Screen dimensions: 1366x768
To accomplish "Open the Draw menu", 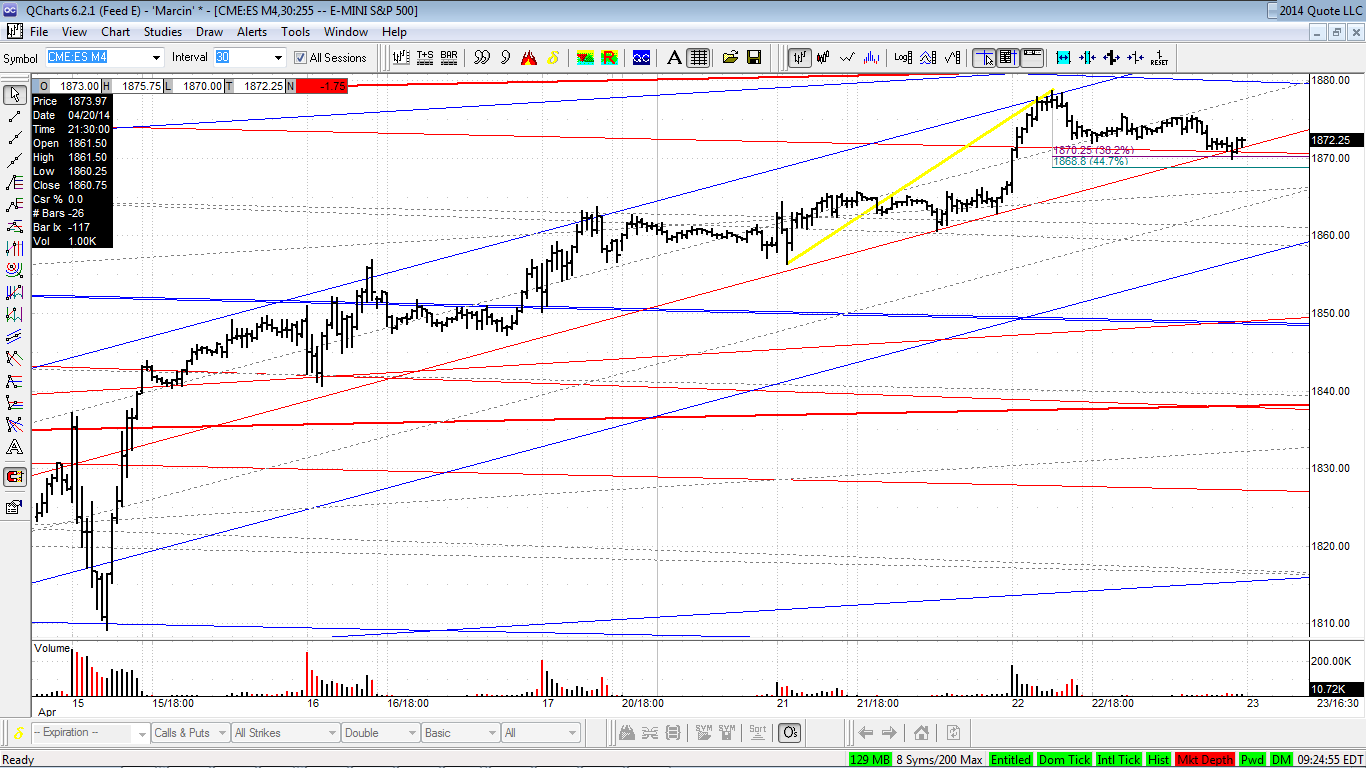I will [x=210, y=32].
